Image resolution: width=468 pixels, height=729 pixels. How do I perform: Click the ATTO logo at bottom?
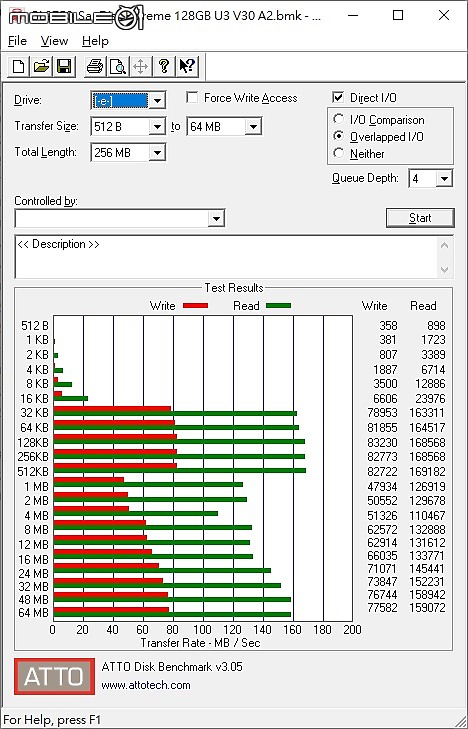(54, 676)
